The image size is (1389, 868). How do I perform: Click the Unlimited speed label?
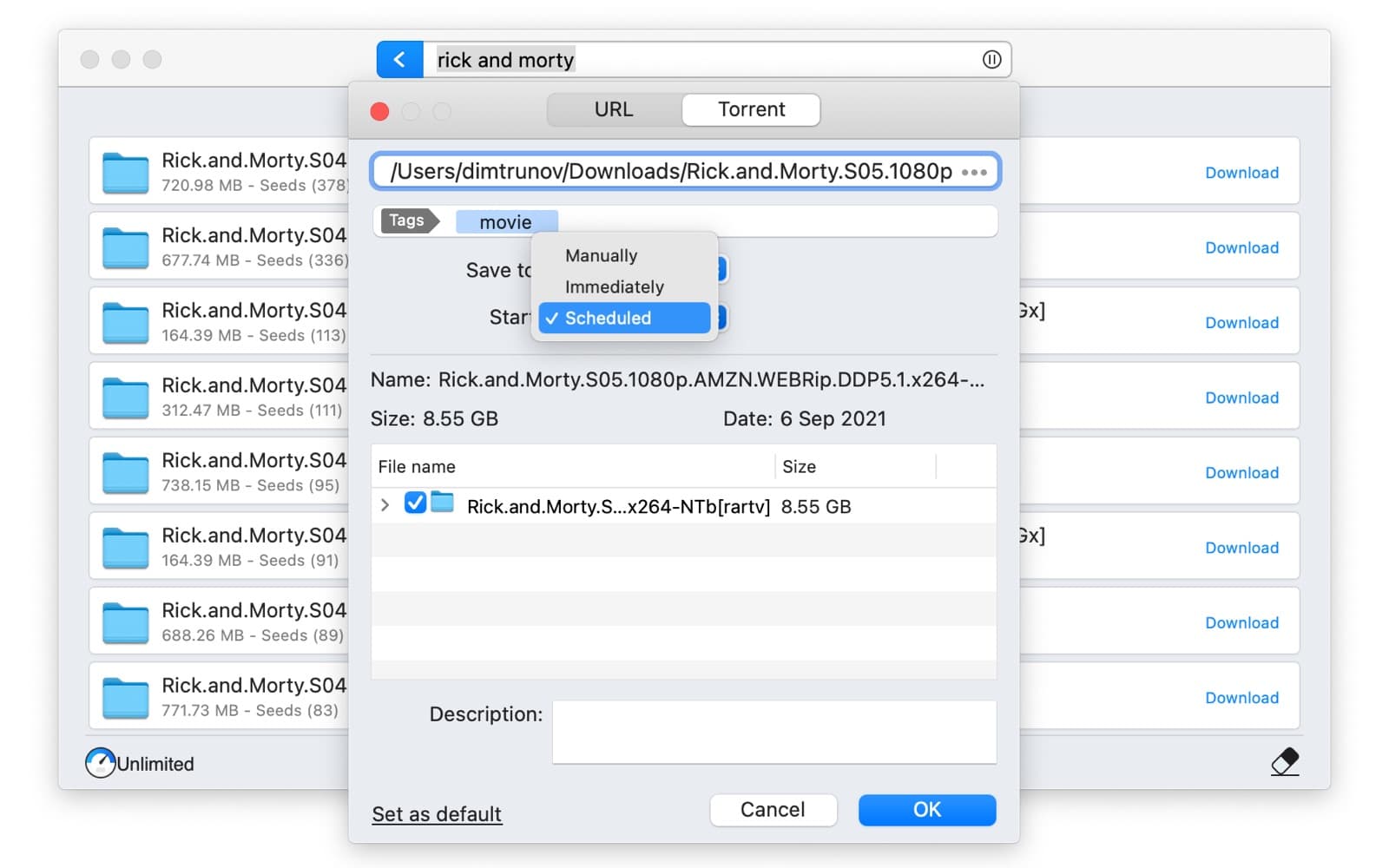click(155, 764)
